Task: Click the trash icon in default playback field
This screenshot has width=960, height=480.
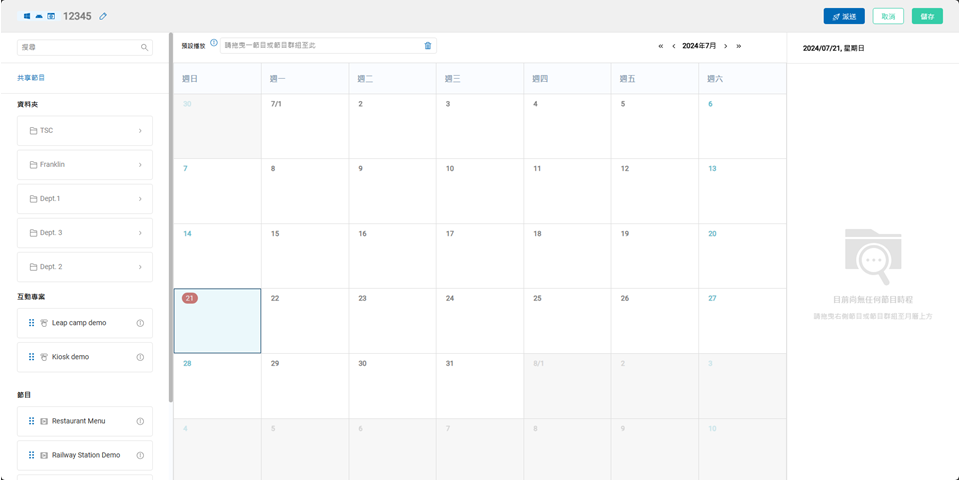Action: pyautogui.click(x=428, y=46)
